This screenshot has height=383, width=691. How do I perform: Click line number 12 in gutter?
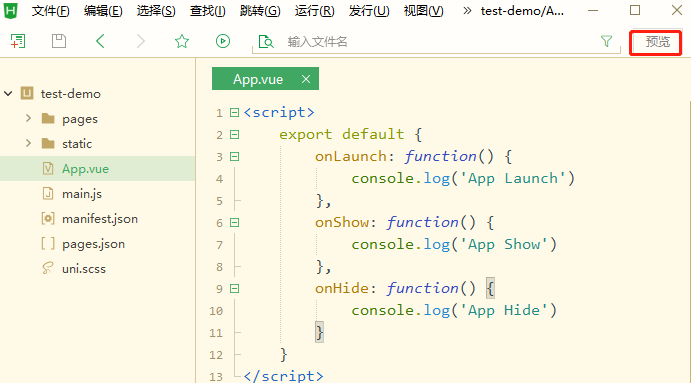tap(216, 355)
